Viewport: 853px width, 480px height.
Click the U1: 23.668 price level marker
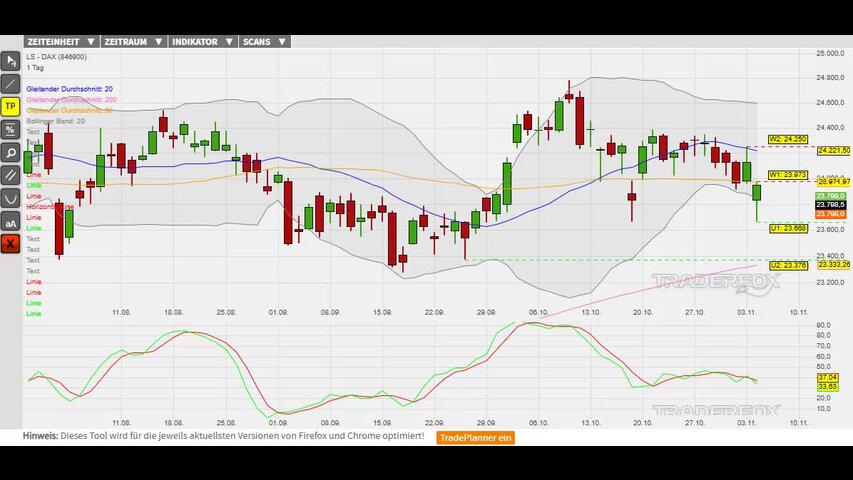tap(788, 228)
